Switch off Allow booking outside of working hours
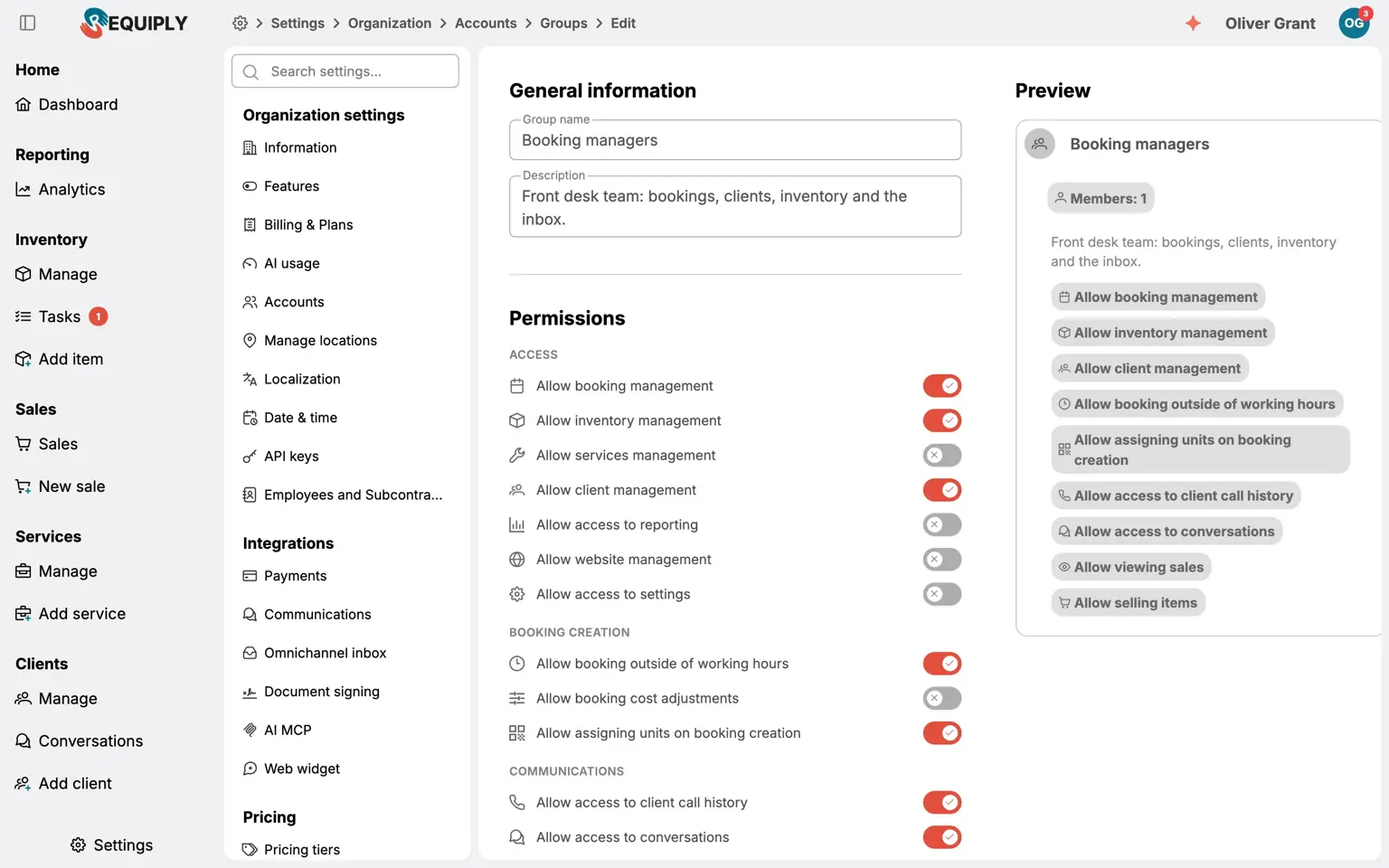Image resolution: width=1389 pixels, height=868 pixels. point(942,664)
